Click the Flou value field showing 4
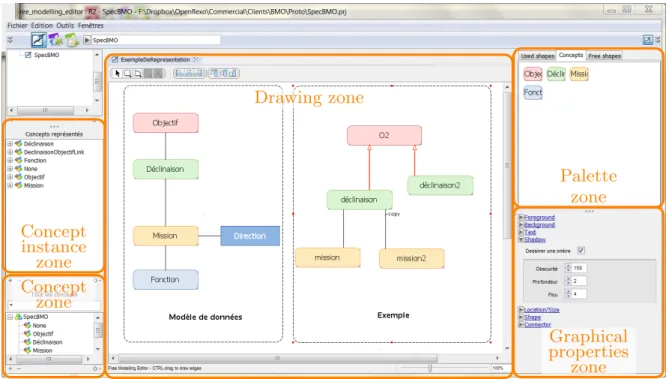669x379 pixels. tap(579, 294)
